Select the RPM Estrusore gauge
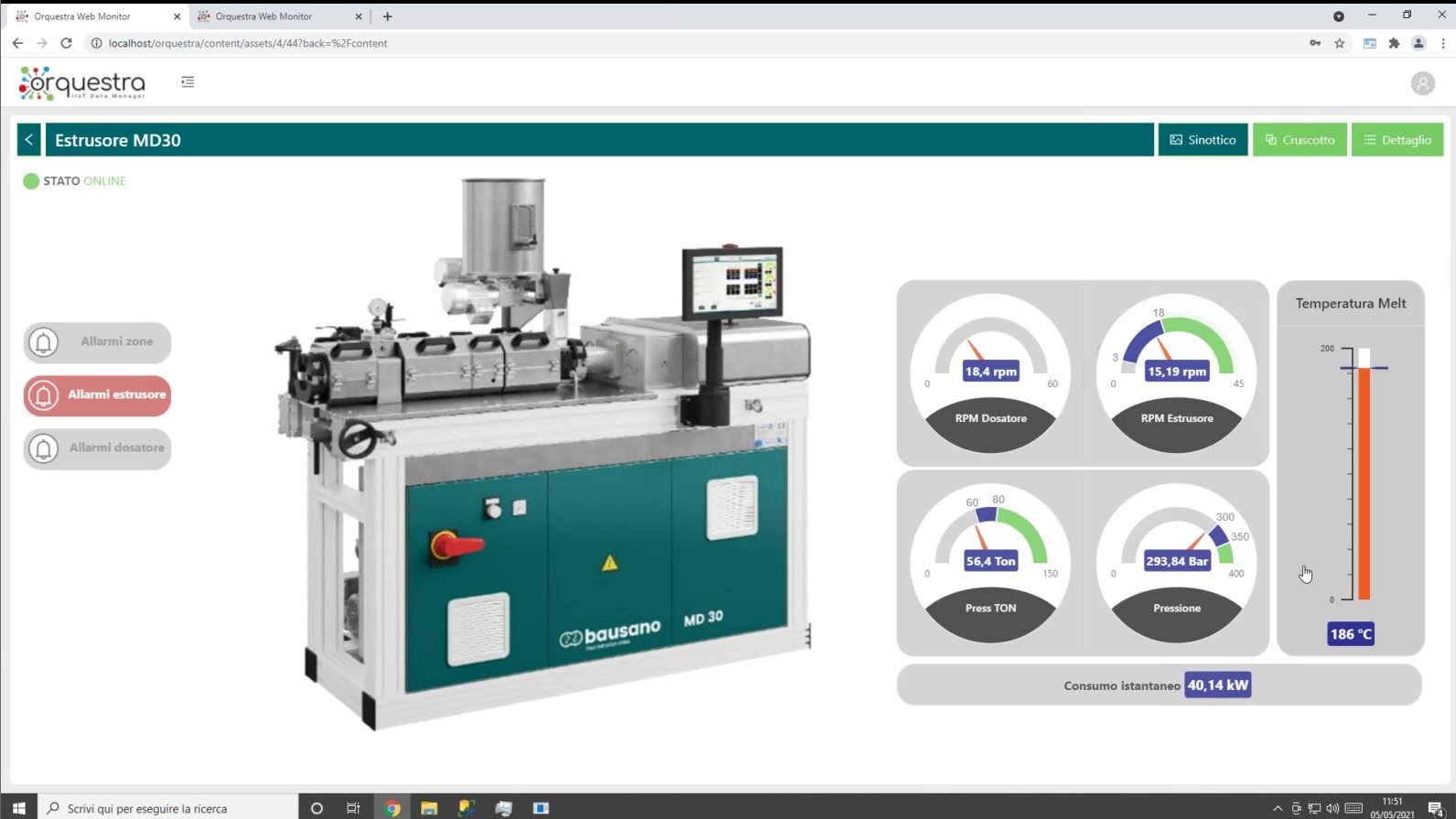This screenshot has width=1456, height=819. pos(1176,373)
